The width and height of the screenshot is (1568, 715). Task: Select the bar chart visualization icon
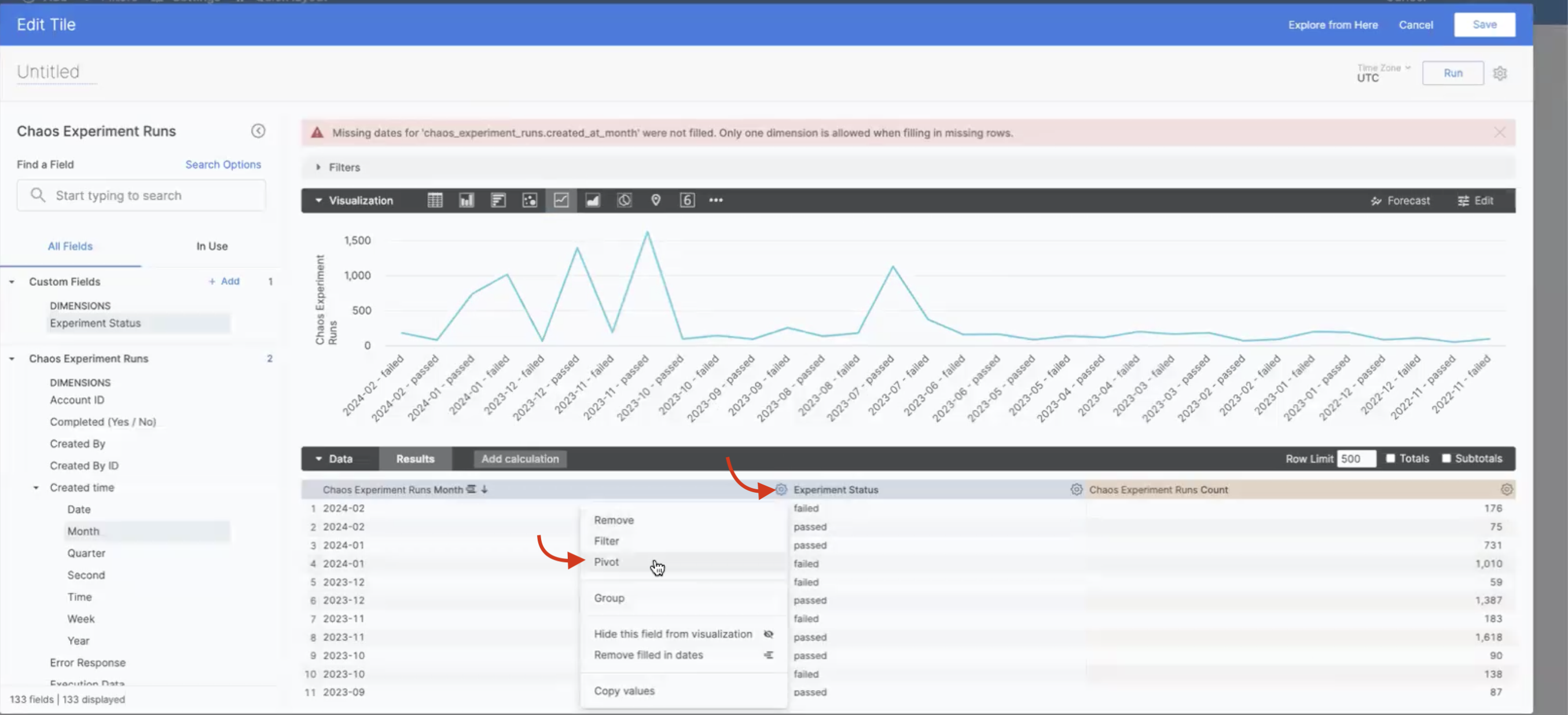[x=498, y=200]
